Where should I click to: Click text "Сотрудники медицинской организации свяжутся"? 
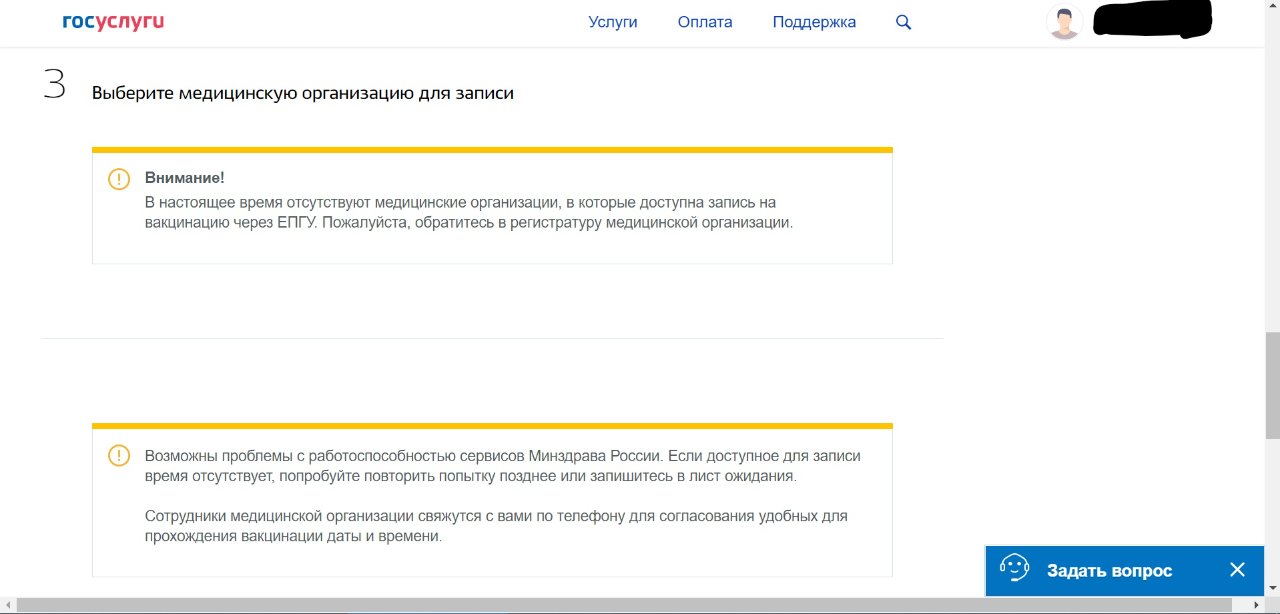coord(495,526)
